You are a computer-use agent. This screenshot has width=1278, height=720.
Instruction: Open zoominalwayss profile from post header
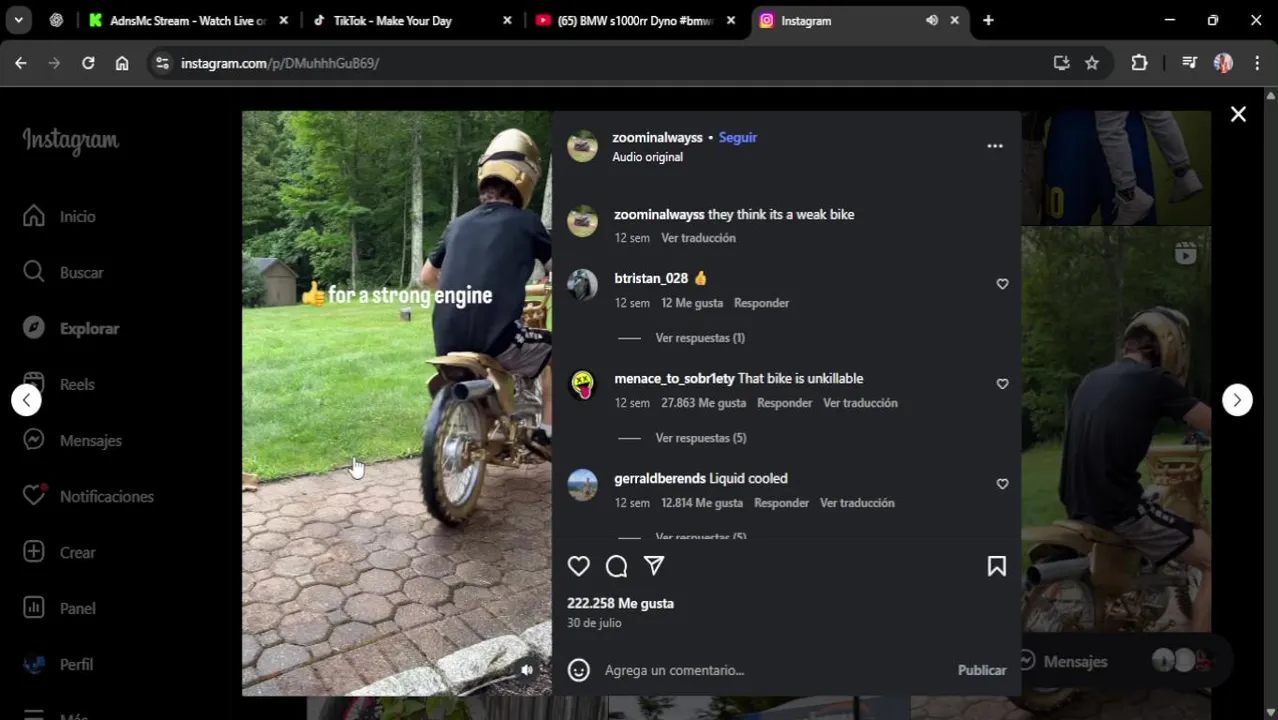657,138
